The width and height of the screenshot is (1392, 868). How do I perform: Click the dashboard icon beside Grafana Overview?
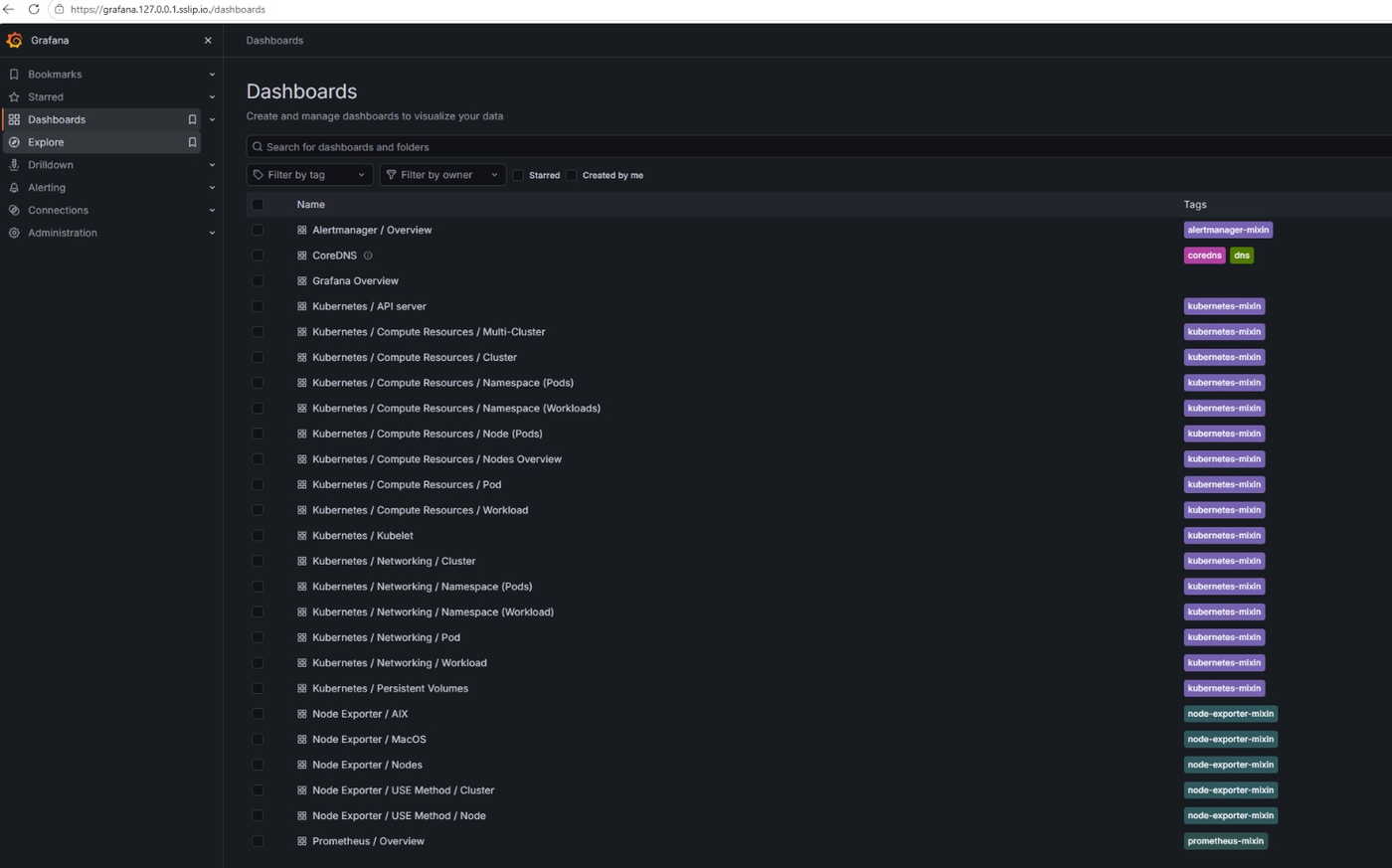click(x=302, y=281)
